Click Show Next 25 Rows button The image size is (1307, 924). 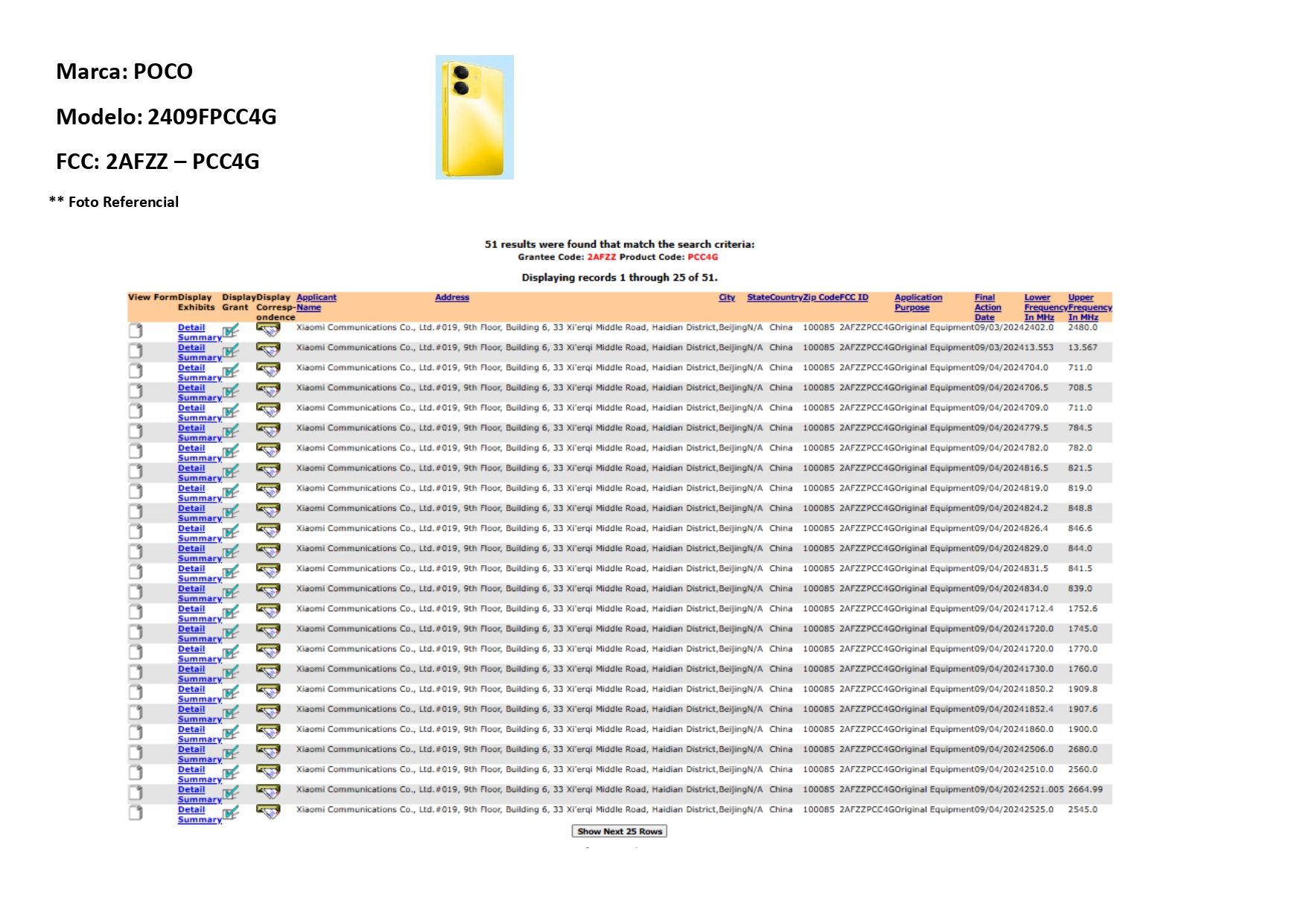[620, 832]
